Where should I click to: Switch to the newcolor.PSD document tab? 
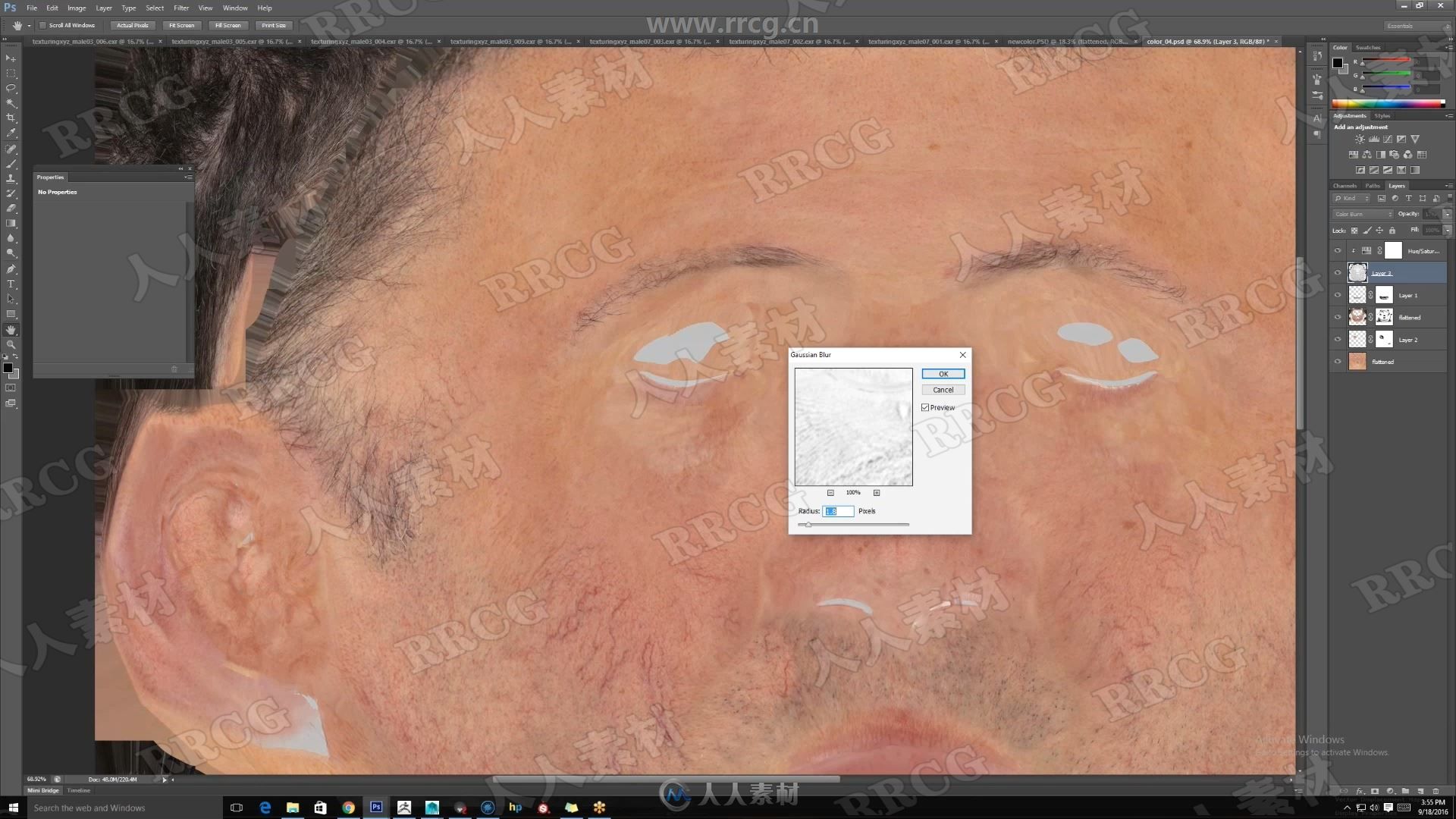1068,42
